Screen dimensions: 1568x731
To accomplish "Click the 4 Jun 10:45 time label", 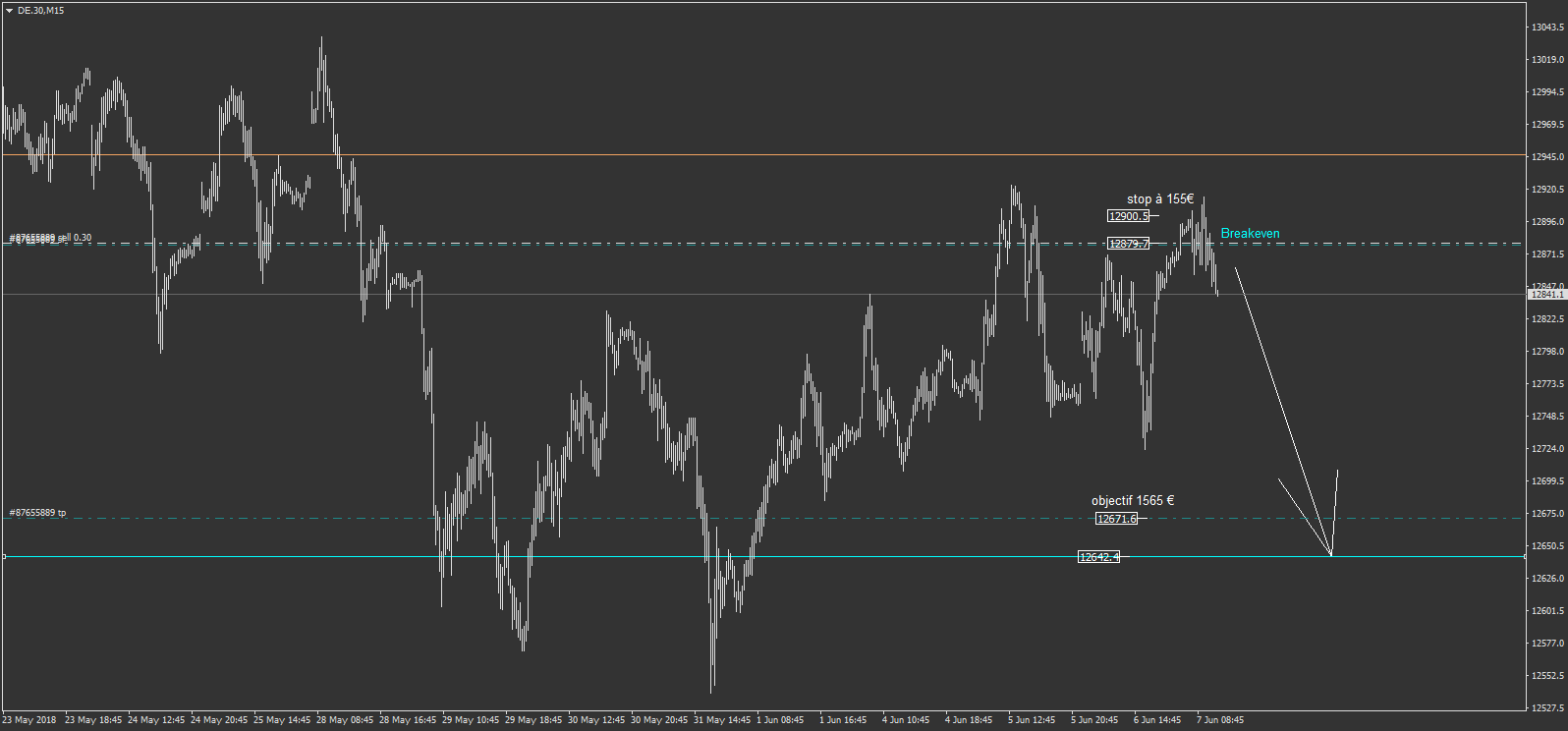I will (906, 720).
